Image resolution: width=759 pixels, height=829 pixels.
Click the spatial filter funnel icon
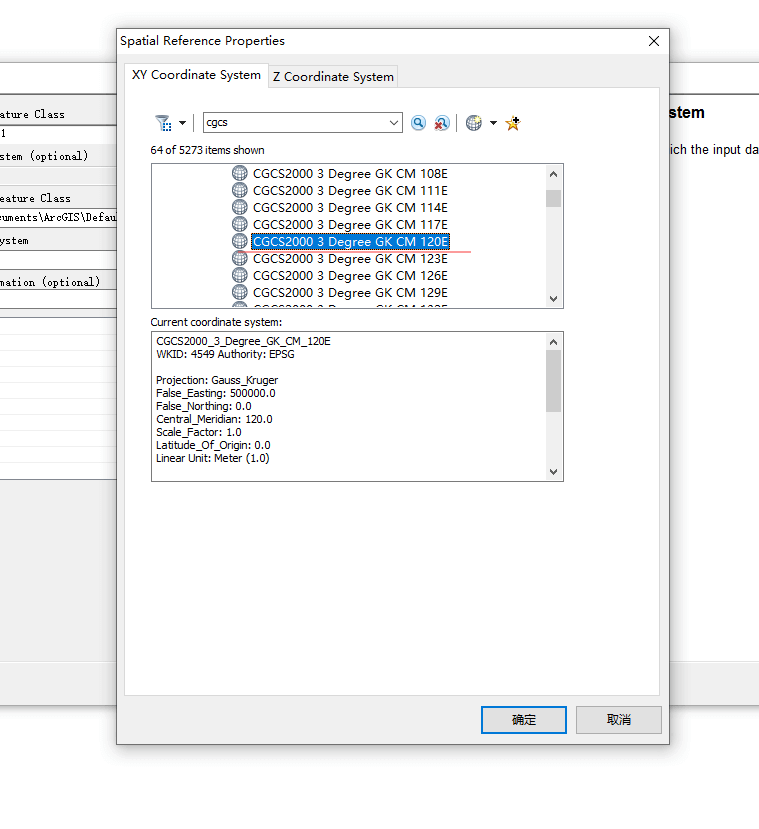[163, 123]
